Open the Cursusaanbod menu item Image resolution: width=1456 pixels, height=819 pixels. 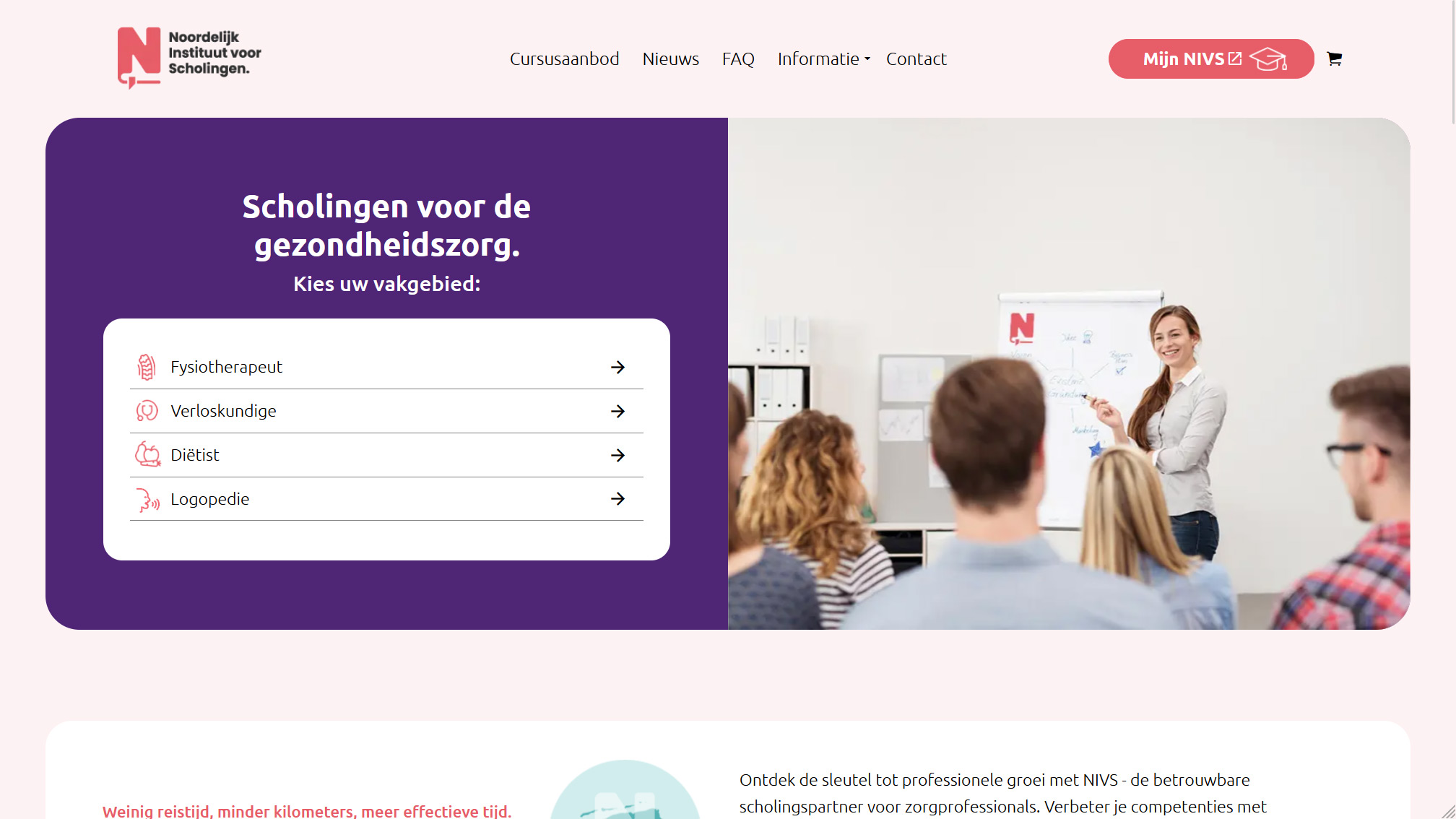(564, 59)
